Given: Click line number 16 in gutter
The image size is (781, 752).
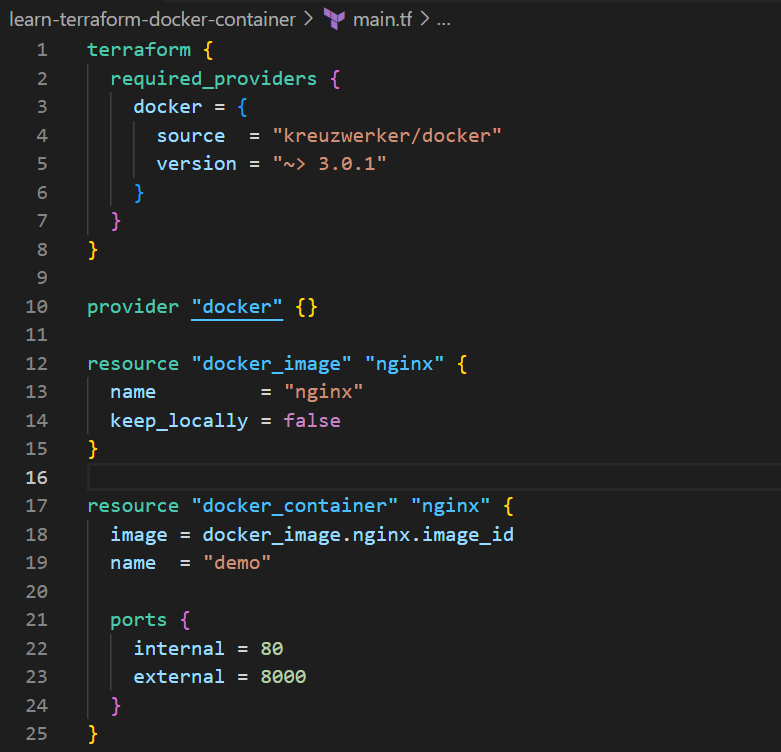Looking at the screenshot, I should [37, 478].
